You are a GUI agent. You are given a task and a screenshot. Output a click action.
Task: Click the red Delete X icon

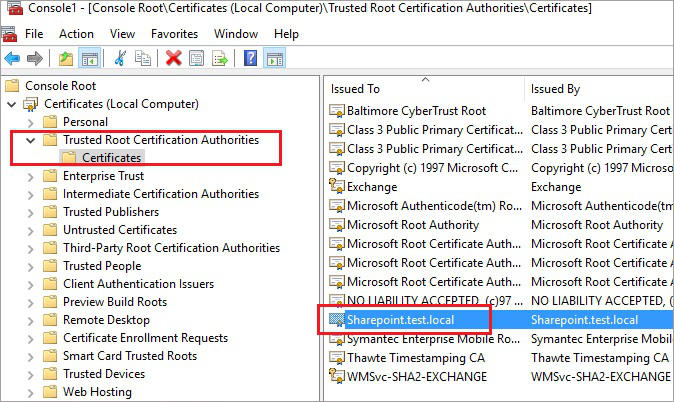click(174, 58)
